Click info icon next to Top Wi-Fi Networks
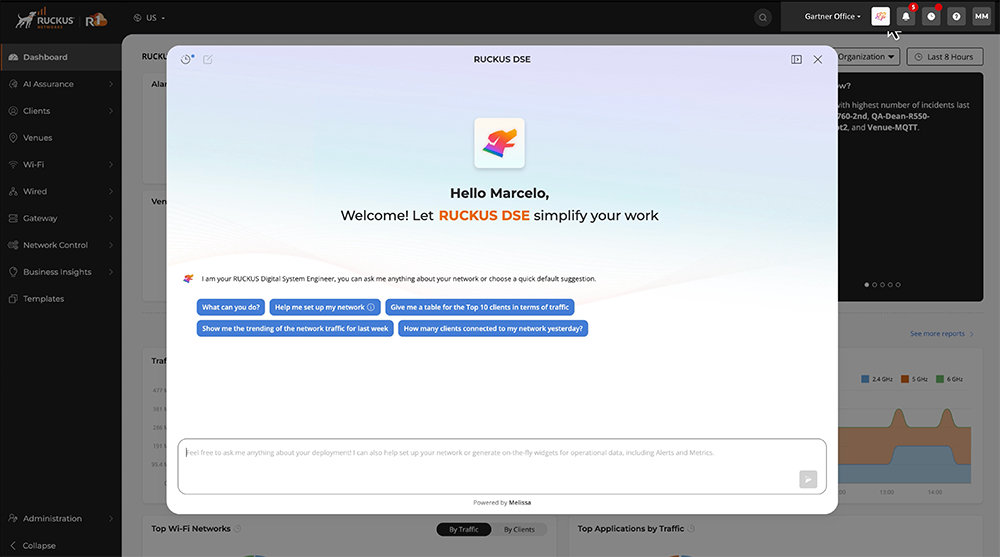1000x557 pixels. click(237, 528)
